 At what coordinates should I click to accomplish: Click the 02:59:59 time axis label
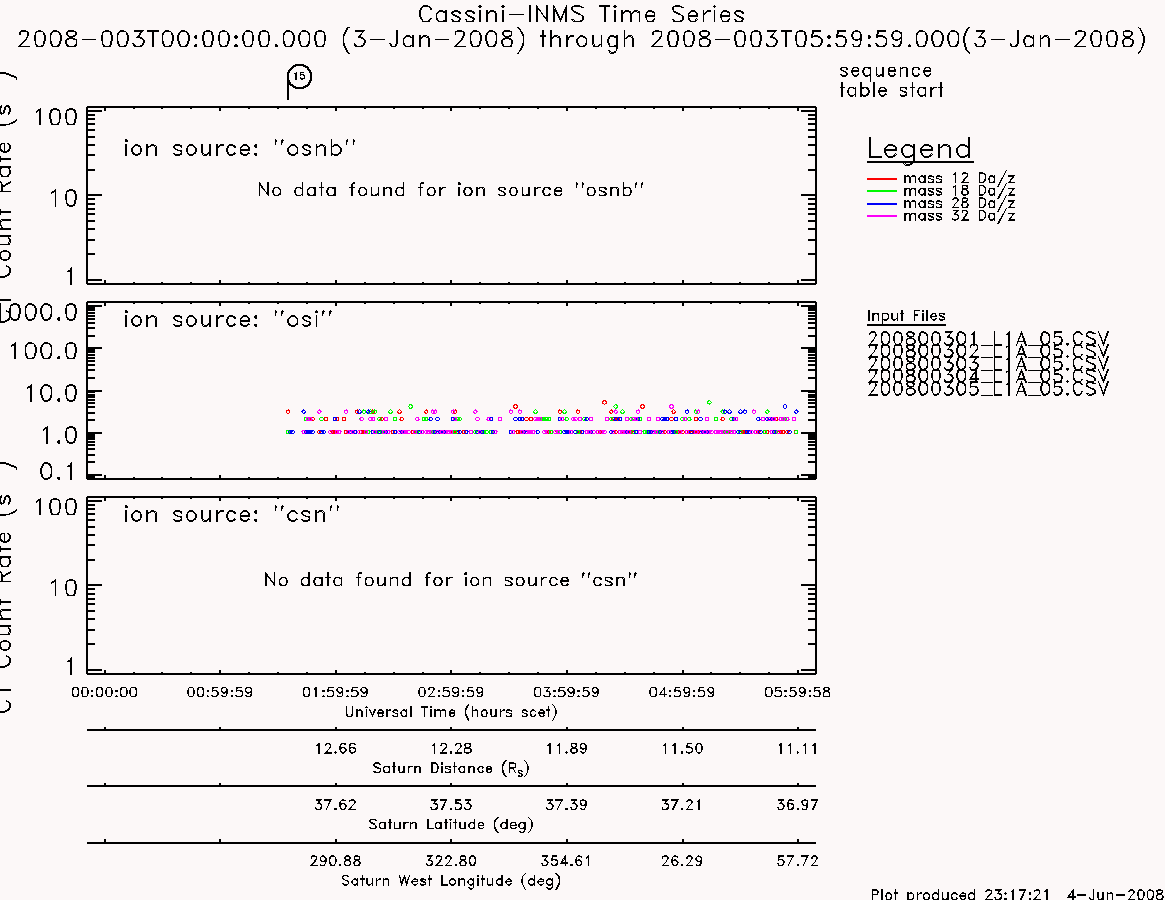click(451, 692)
